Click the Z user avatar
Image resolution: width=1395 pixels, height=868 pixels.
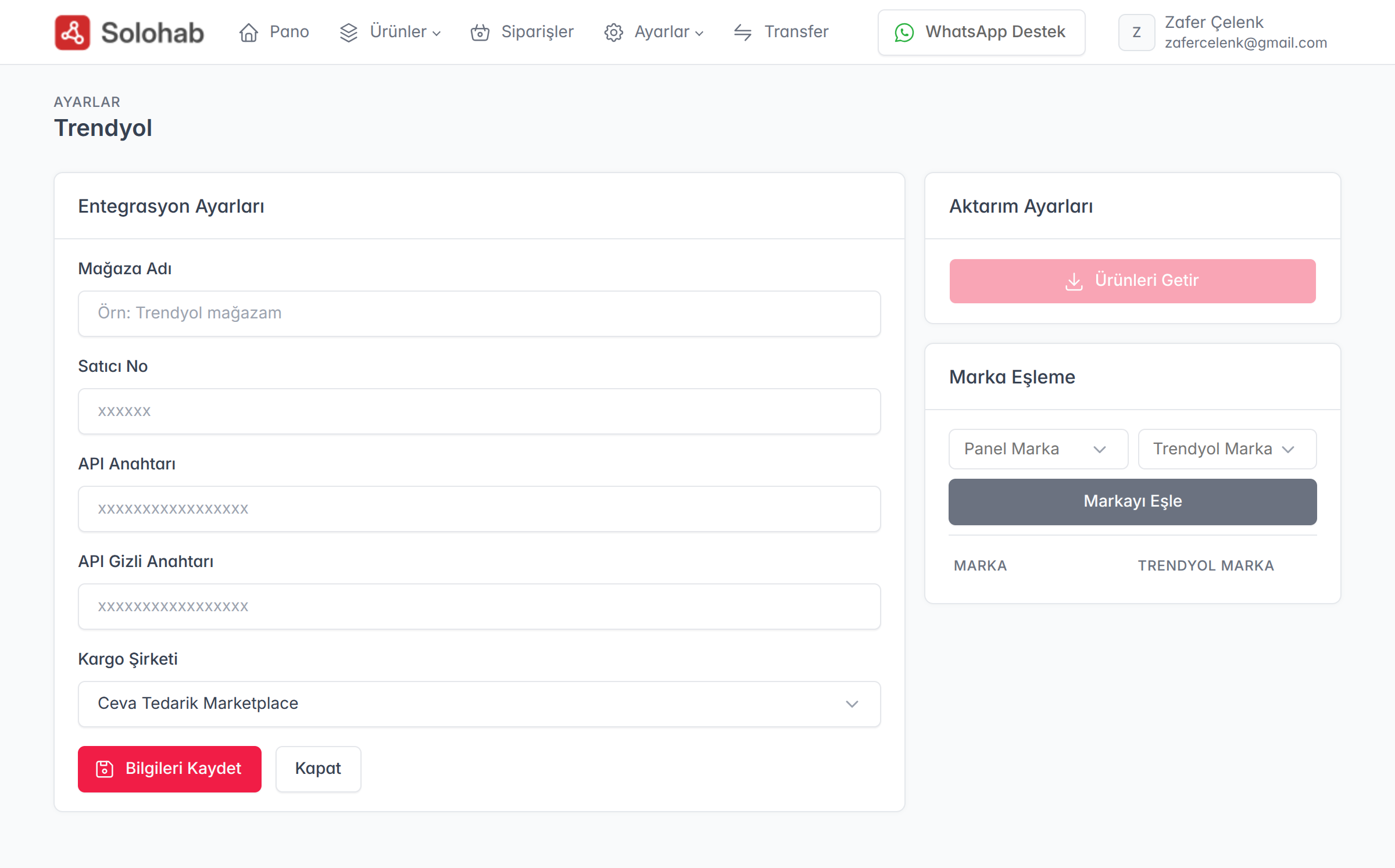(x=1136, y=33)
